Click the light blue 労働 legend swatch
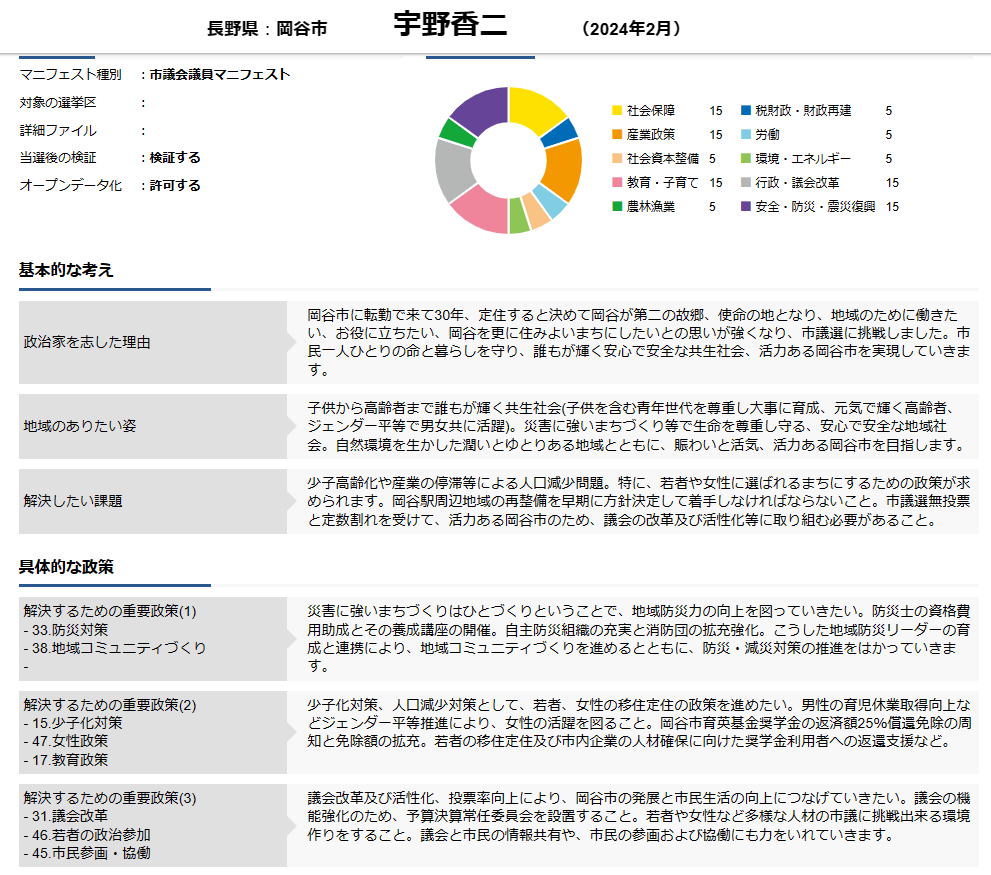Viewport: 991px width, 875px height. click(746, 135)
